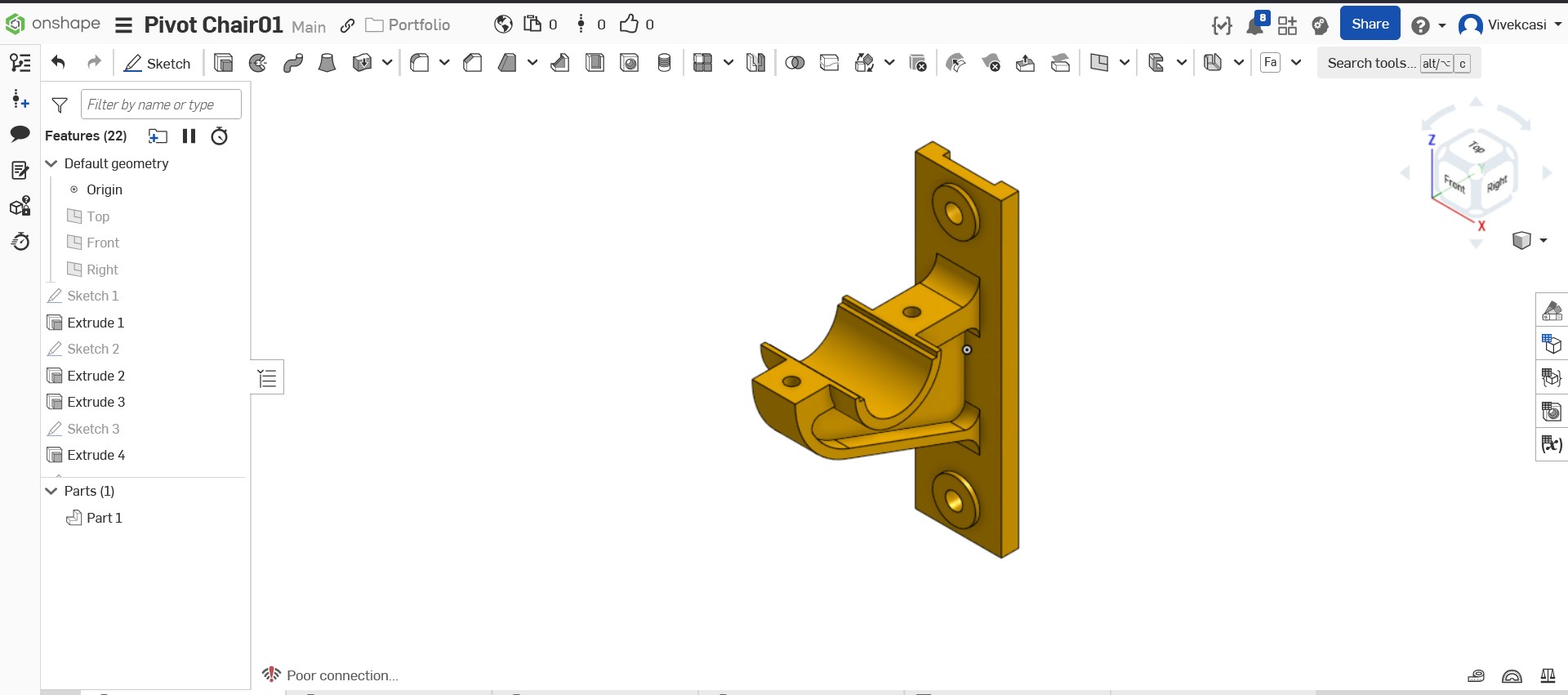Image resolution: width=1568 pixels, height=695 pixels.
Task: Select the Fillet tool
Action: point(420,63)
